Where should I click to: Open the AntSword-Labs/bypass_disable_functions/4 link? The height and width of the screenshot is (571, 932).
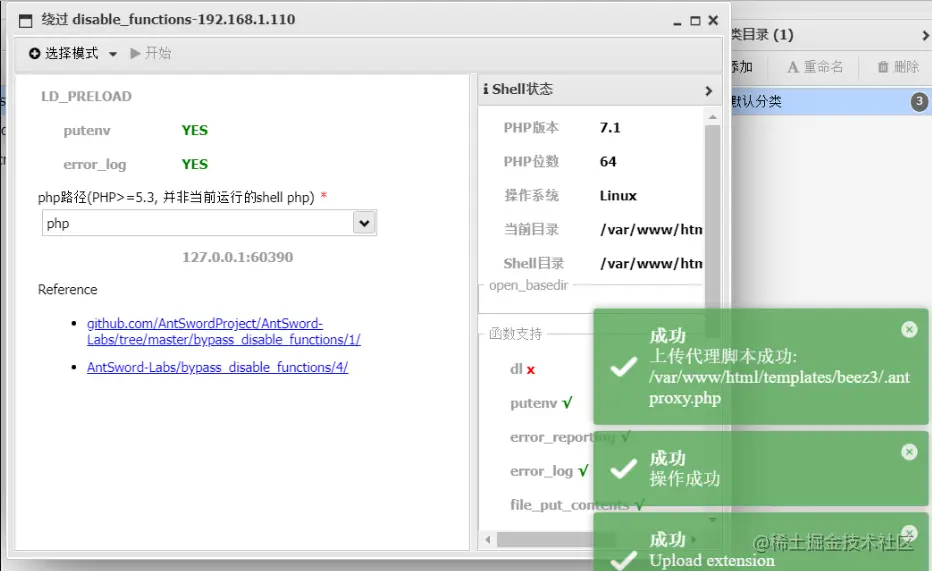tap(218, 367)
